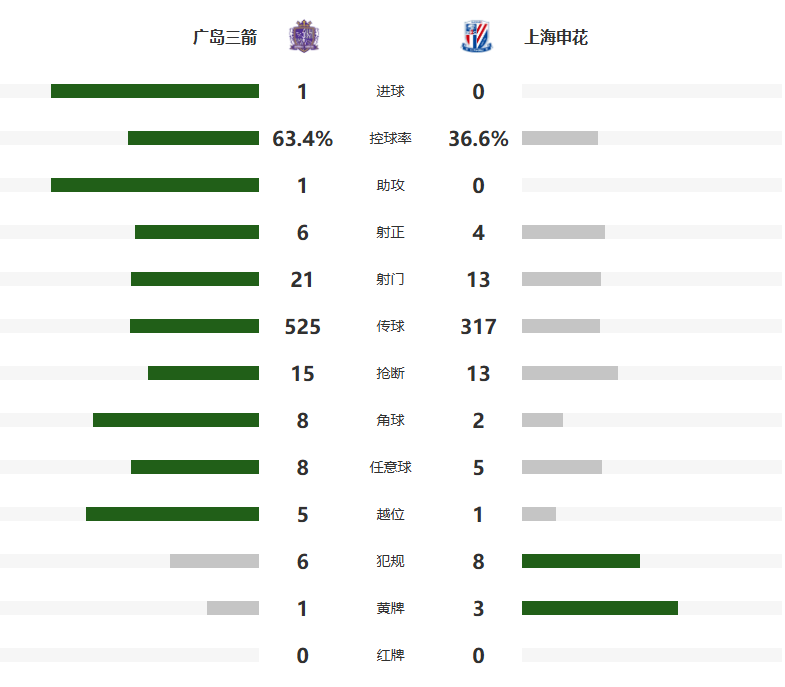Click 广岛三箭's gray 黄牌 bar
This screenshot has height=687, width=785.
click(233, 608)
